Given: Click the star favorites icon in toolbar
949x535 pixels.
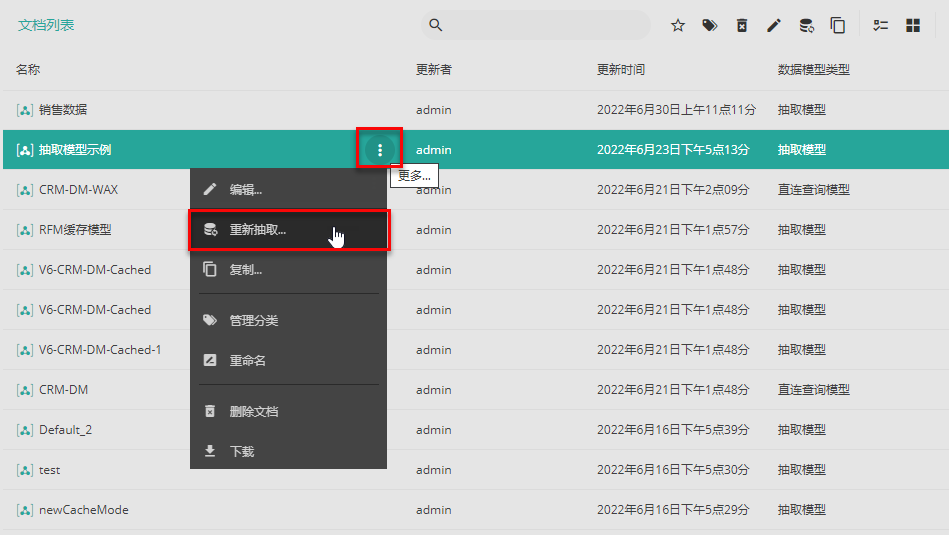Looking at the screenshot, I should pyautogui.click(x=678, y=25).
